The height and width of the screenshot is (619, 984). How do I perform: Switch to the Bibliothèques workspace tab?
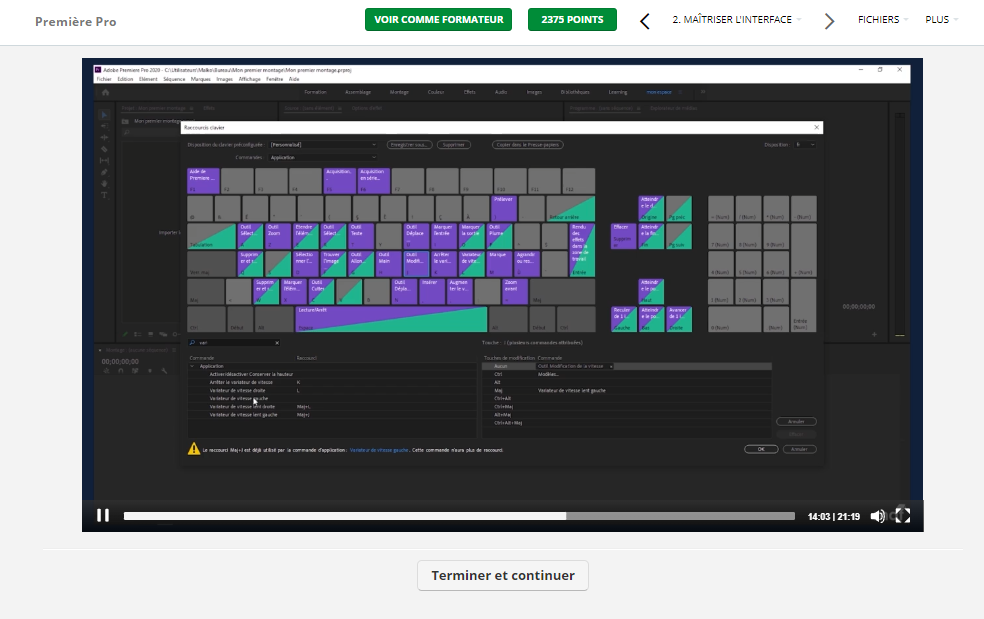(575, 92)
